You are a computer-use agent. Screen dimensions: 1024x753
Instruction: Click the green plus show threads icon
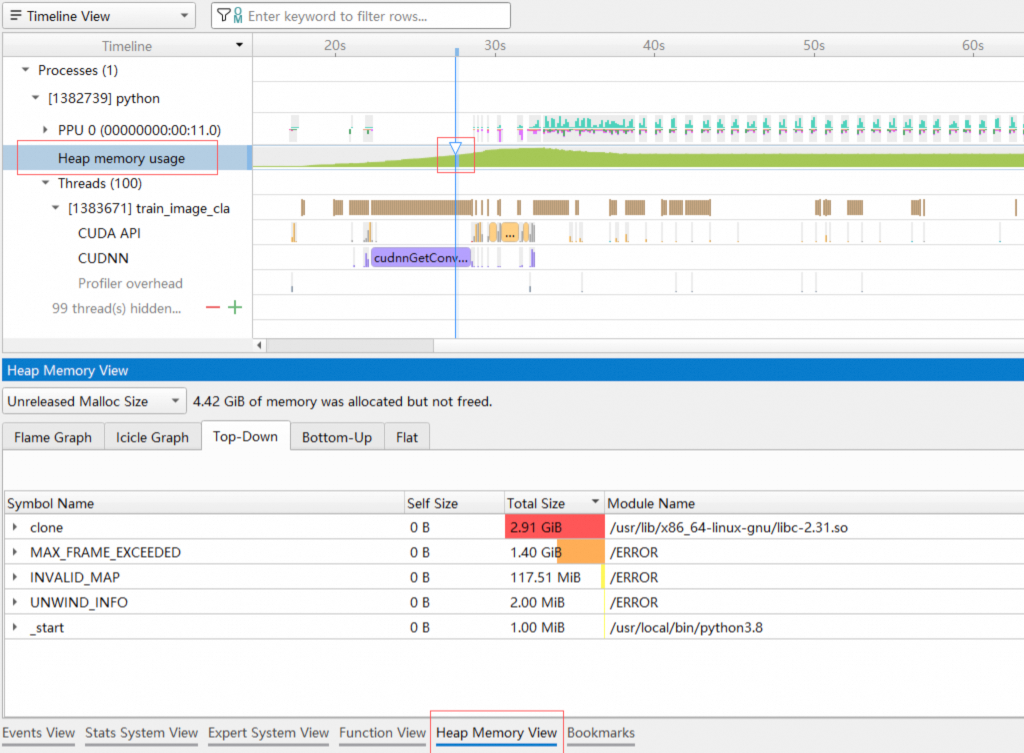pyautogui.click(x=235, y=308)
